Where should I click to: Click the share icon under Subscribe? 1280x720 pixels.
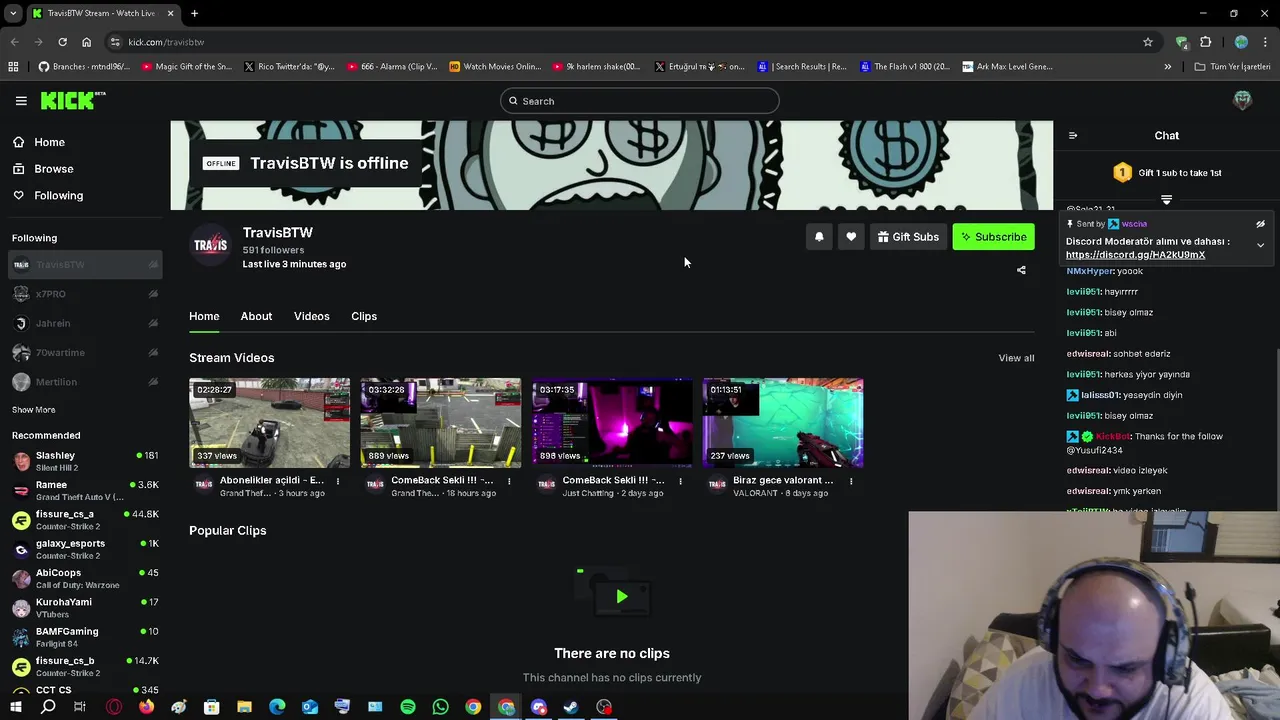coord(1021,270)
